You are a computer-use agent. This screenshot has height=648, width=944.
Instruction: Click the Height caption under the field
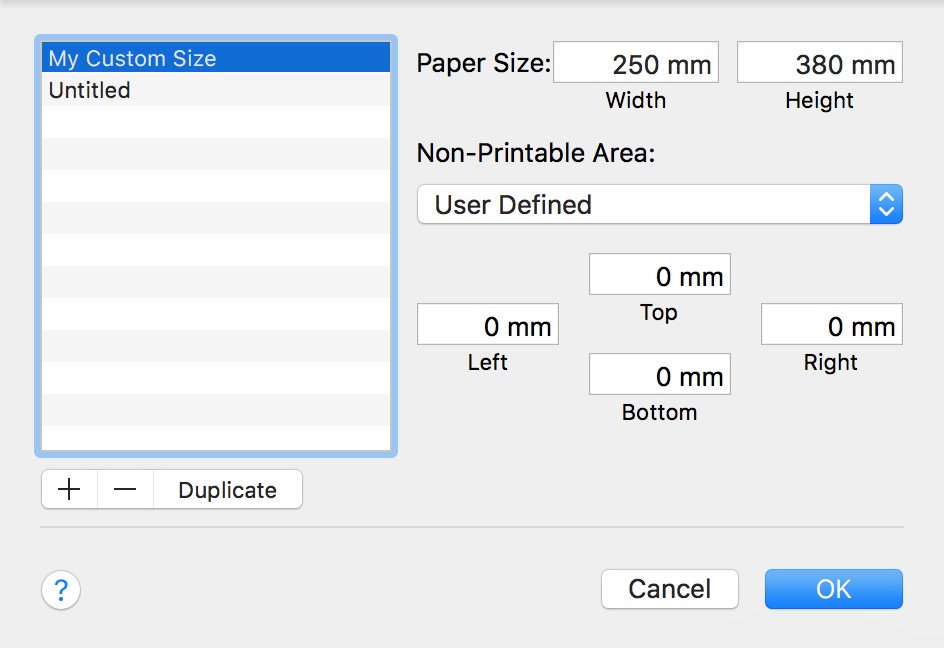[819, 101]
